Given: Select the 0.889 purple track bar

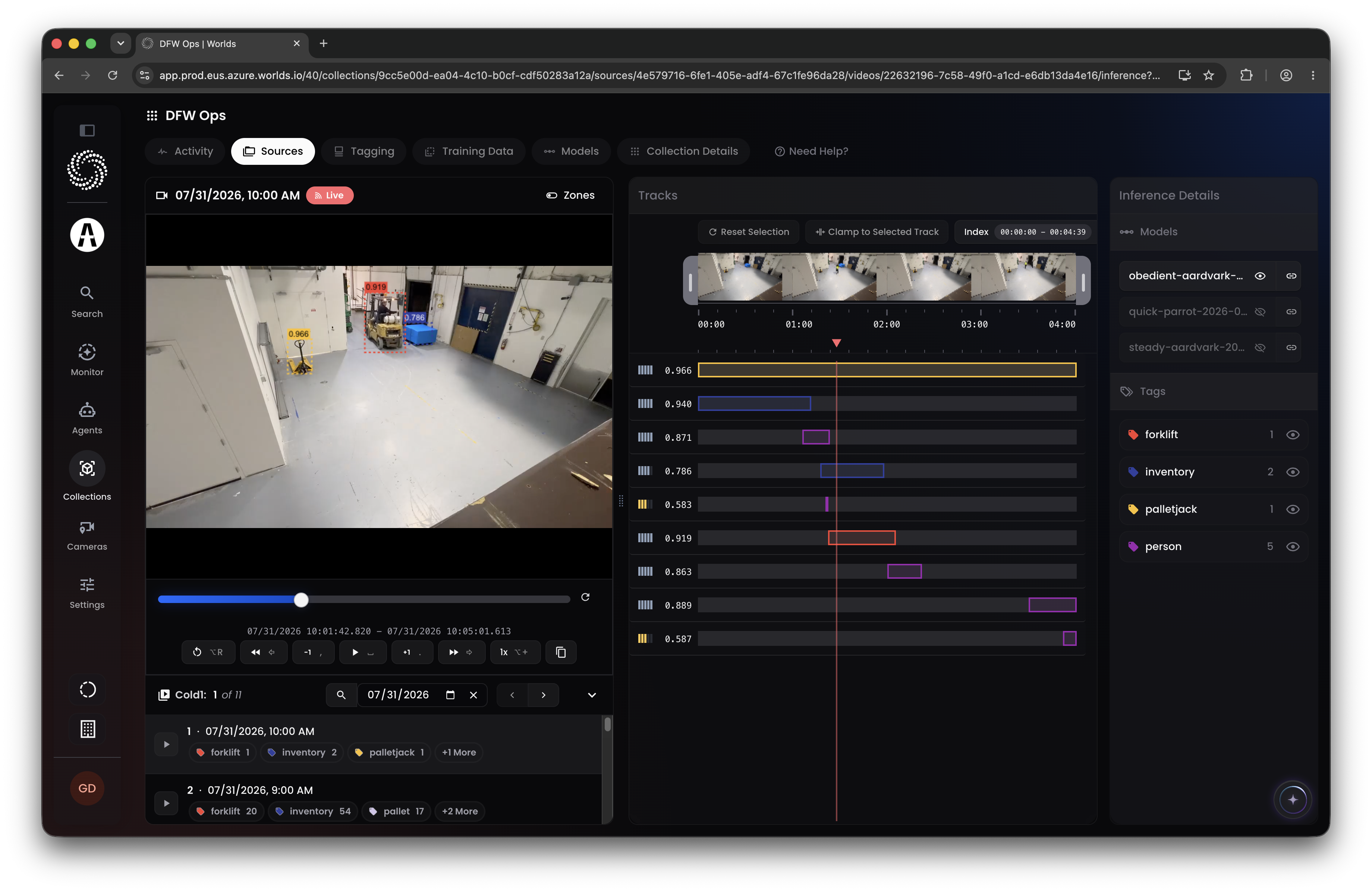Looking at the screenshot, I should (x=1052, y=605).
